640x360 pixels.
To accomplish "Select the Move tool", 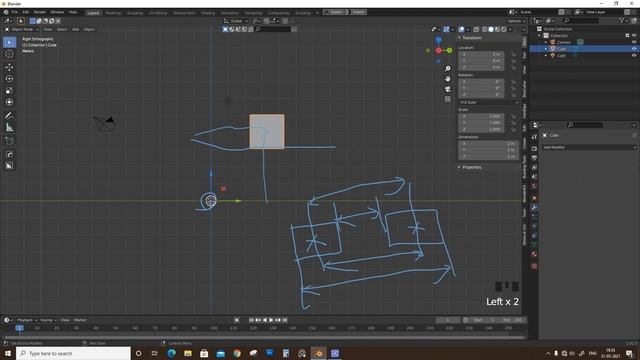I will click(x=9, y=67).
